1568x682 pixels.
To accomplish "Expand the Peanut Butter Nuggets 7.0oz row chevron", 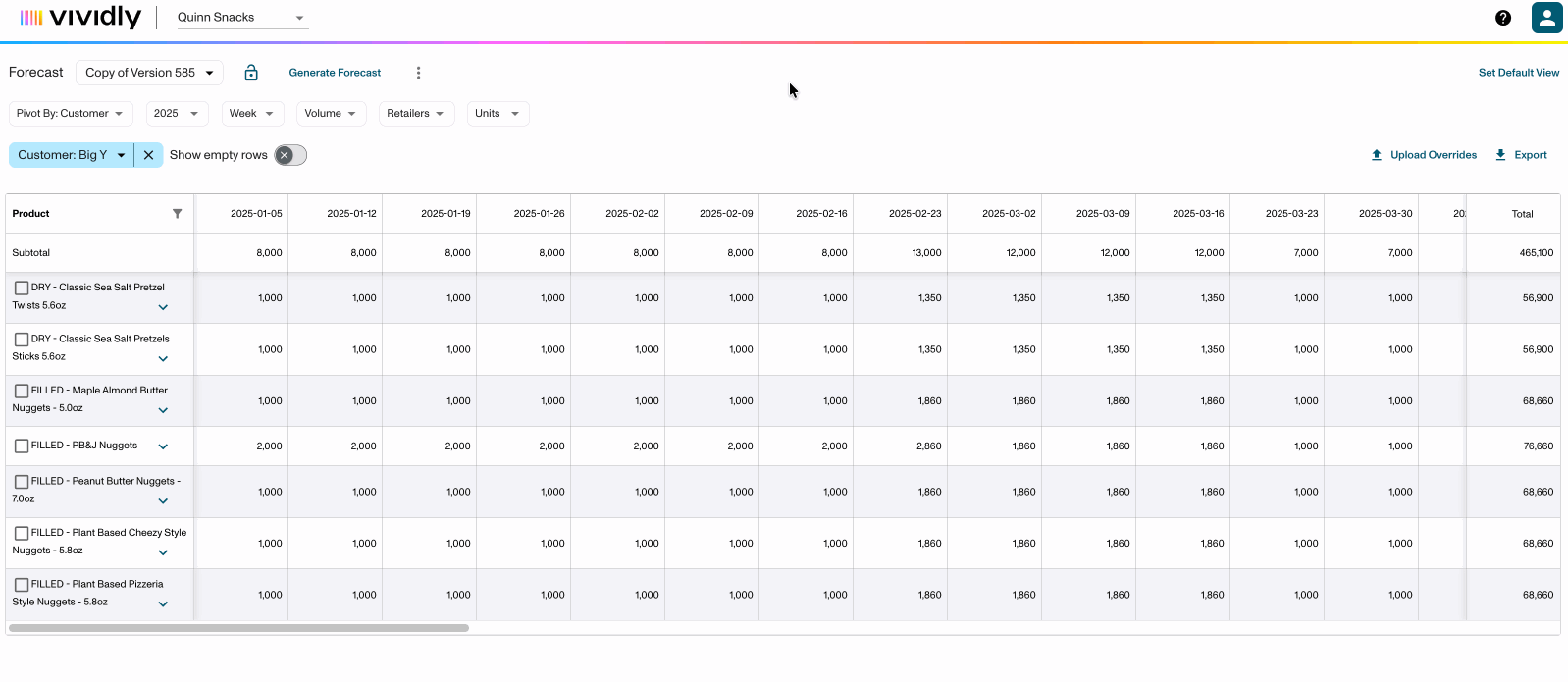I will coord(163,501).
